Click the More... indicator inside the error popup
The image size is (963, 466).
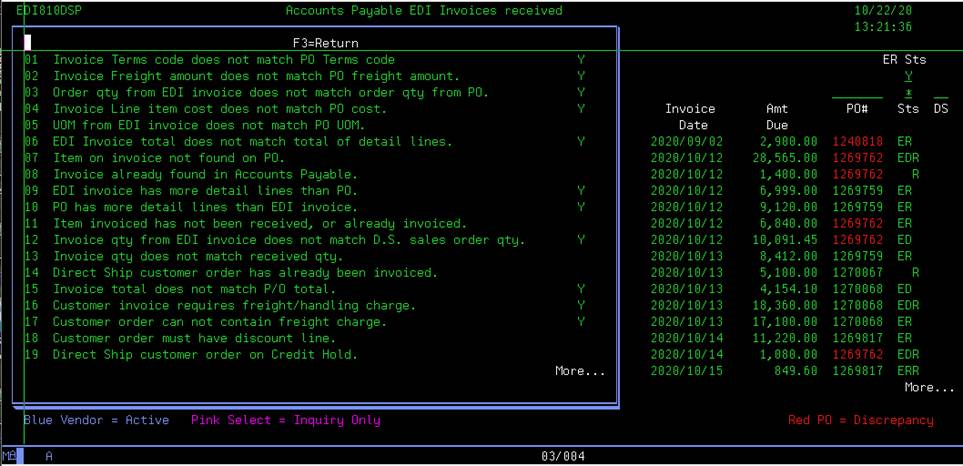580,371
